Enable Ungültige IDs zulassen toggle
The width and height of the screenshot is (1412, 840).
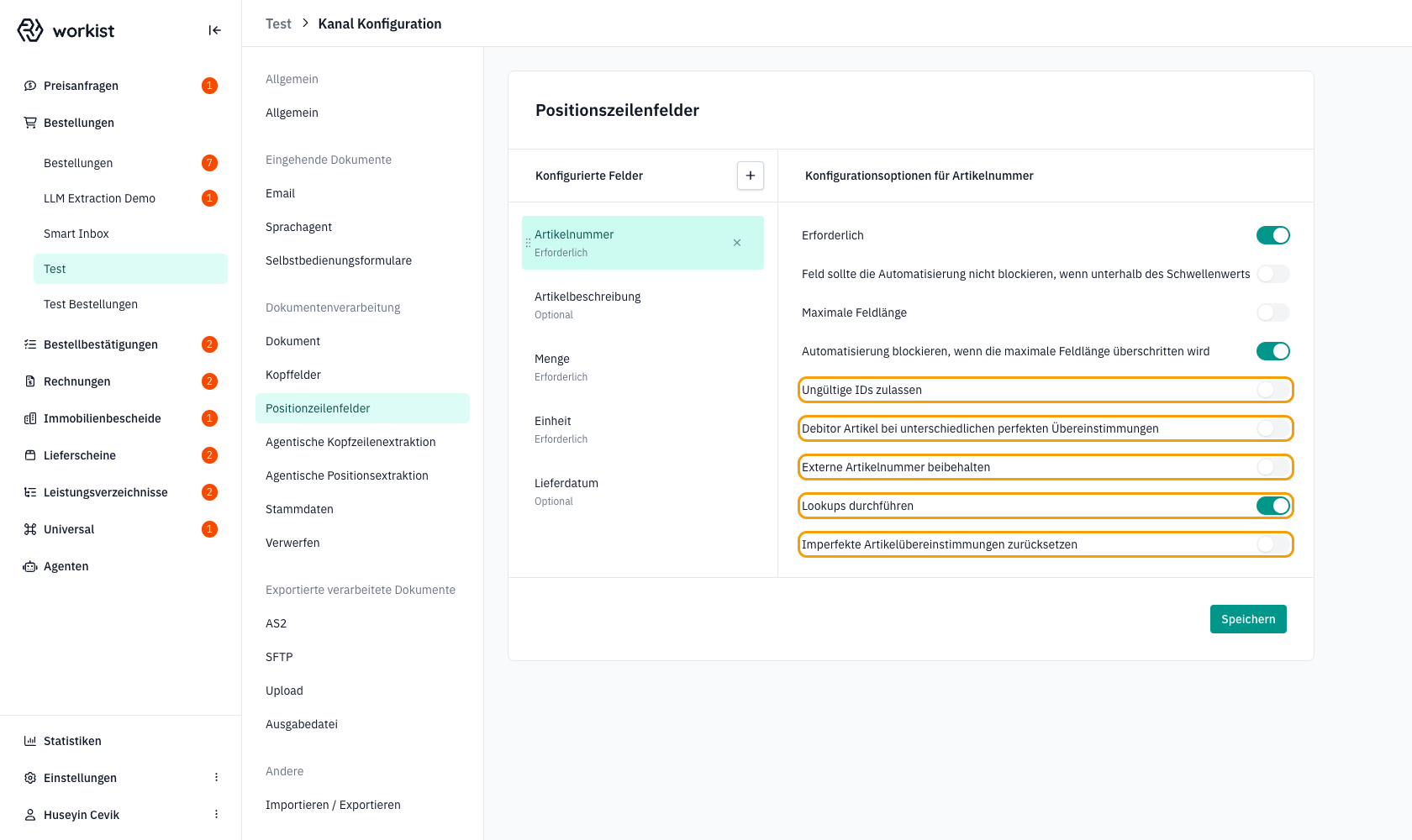1273,390
